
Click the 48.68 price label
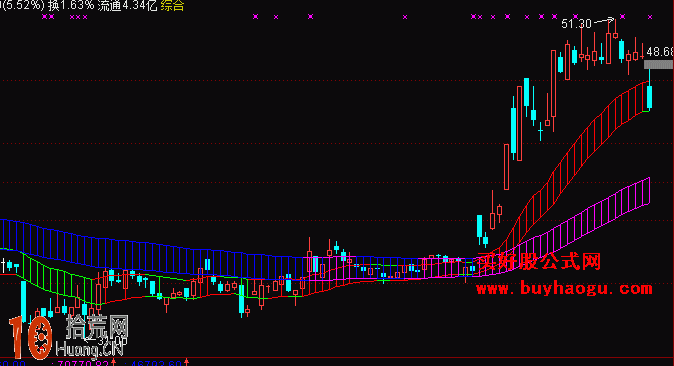coord(660,52)
